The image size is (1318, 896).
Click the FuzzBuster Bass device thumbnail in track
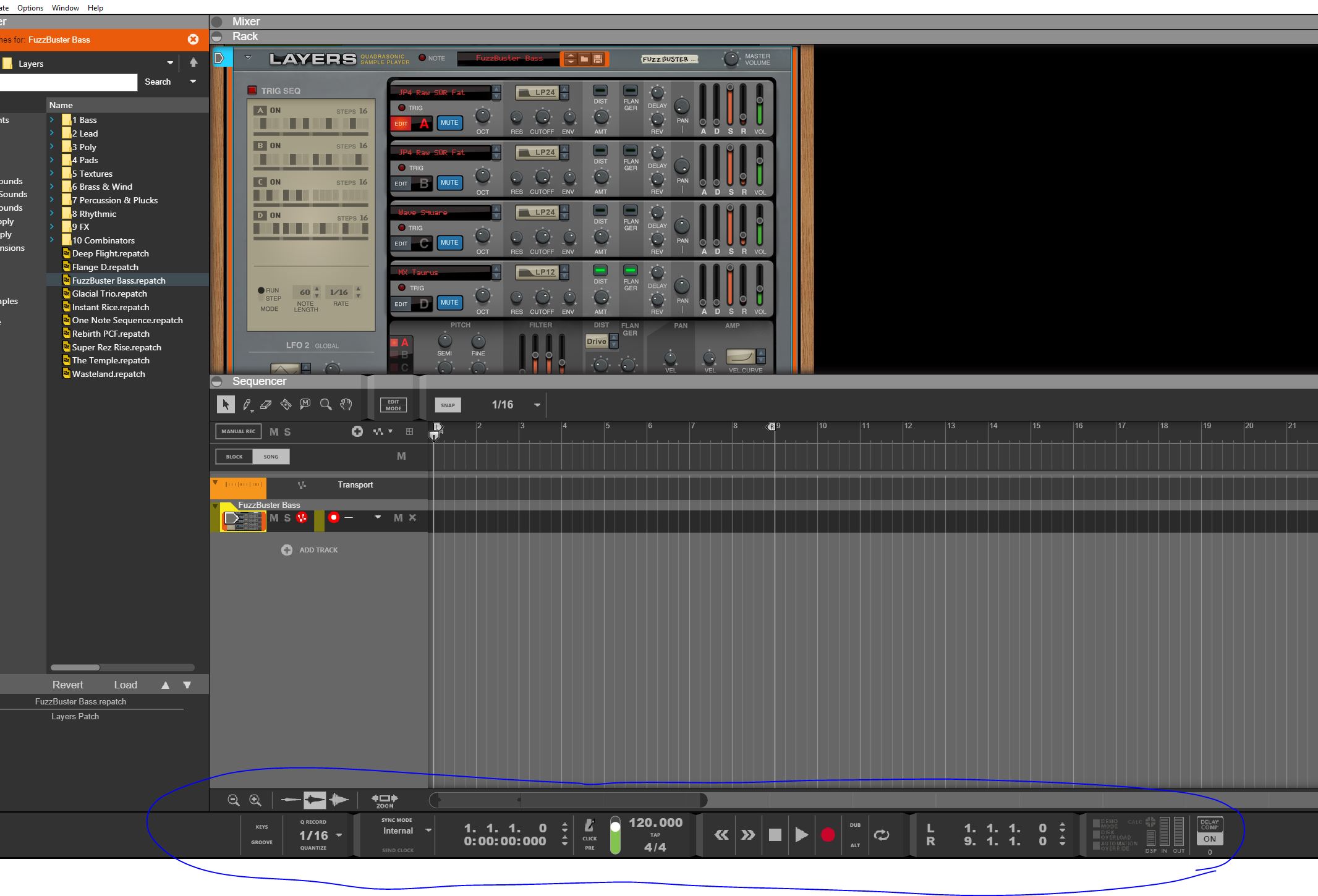point(244,521)
